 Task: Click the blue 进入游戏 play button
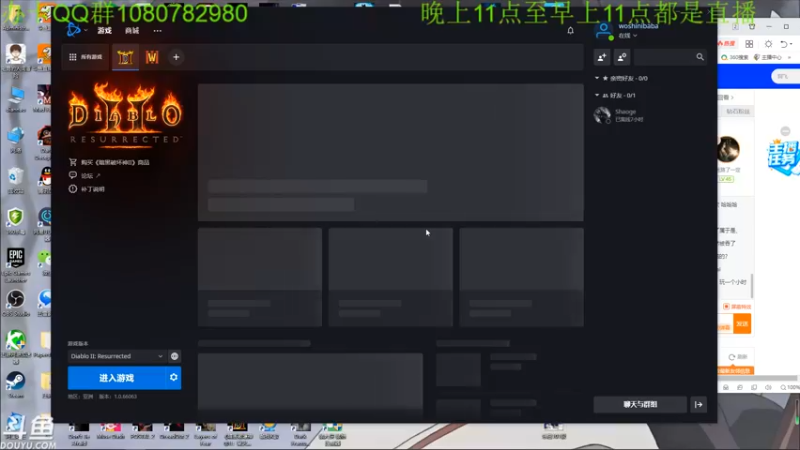point(116,378)
